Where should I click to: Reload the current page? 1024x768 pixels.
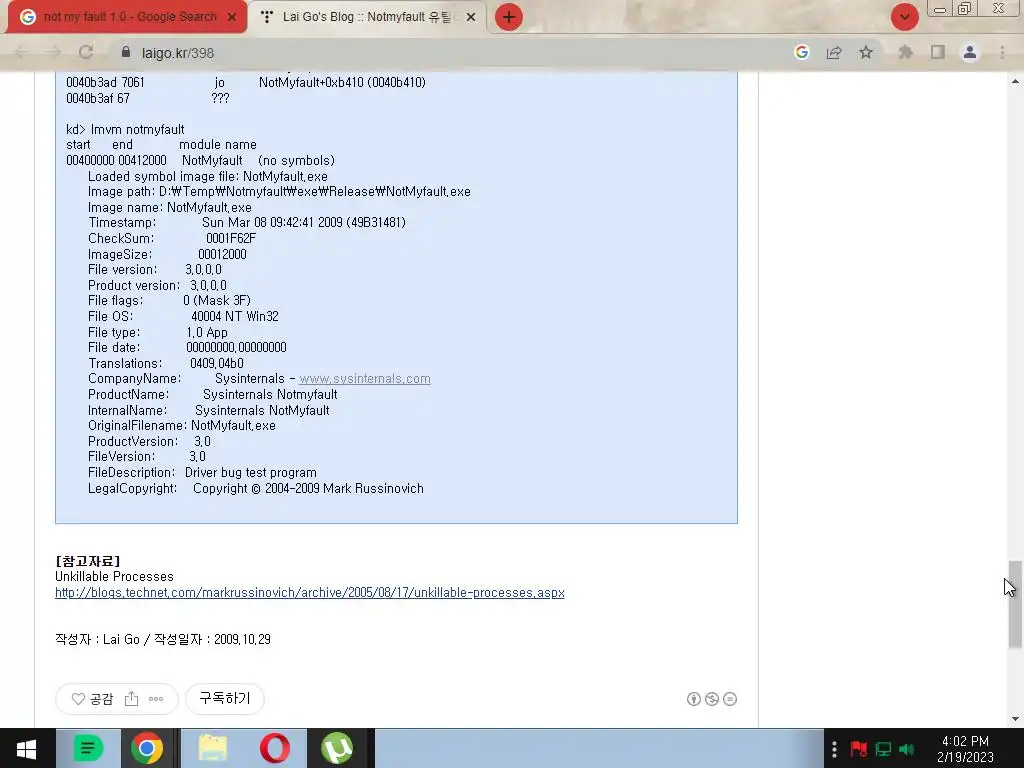click(86, 52)
